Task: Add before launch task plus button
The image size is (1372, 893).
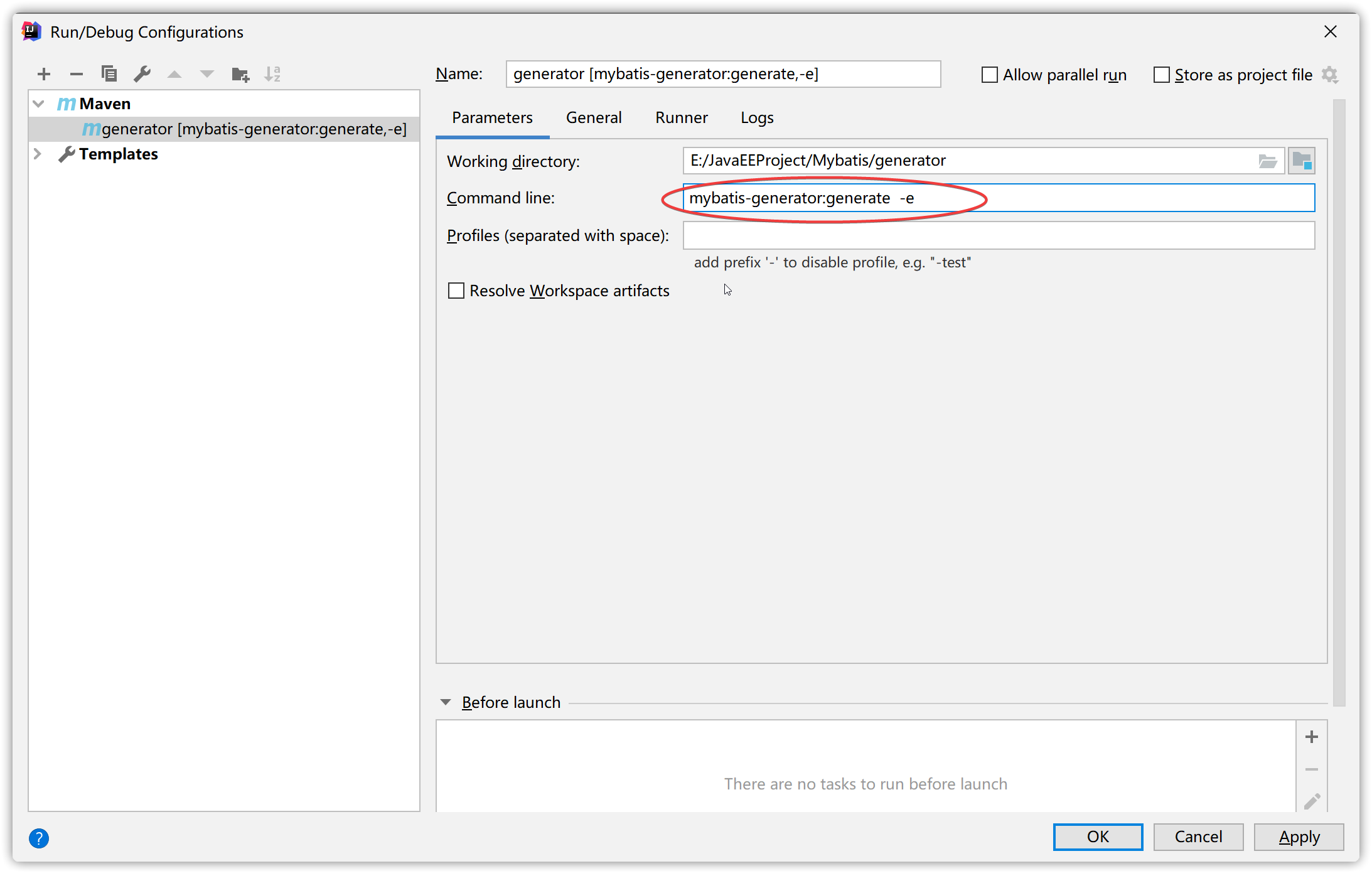Action: (x=1311, y=737)
